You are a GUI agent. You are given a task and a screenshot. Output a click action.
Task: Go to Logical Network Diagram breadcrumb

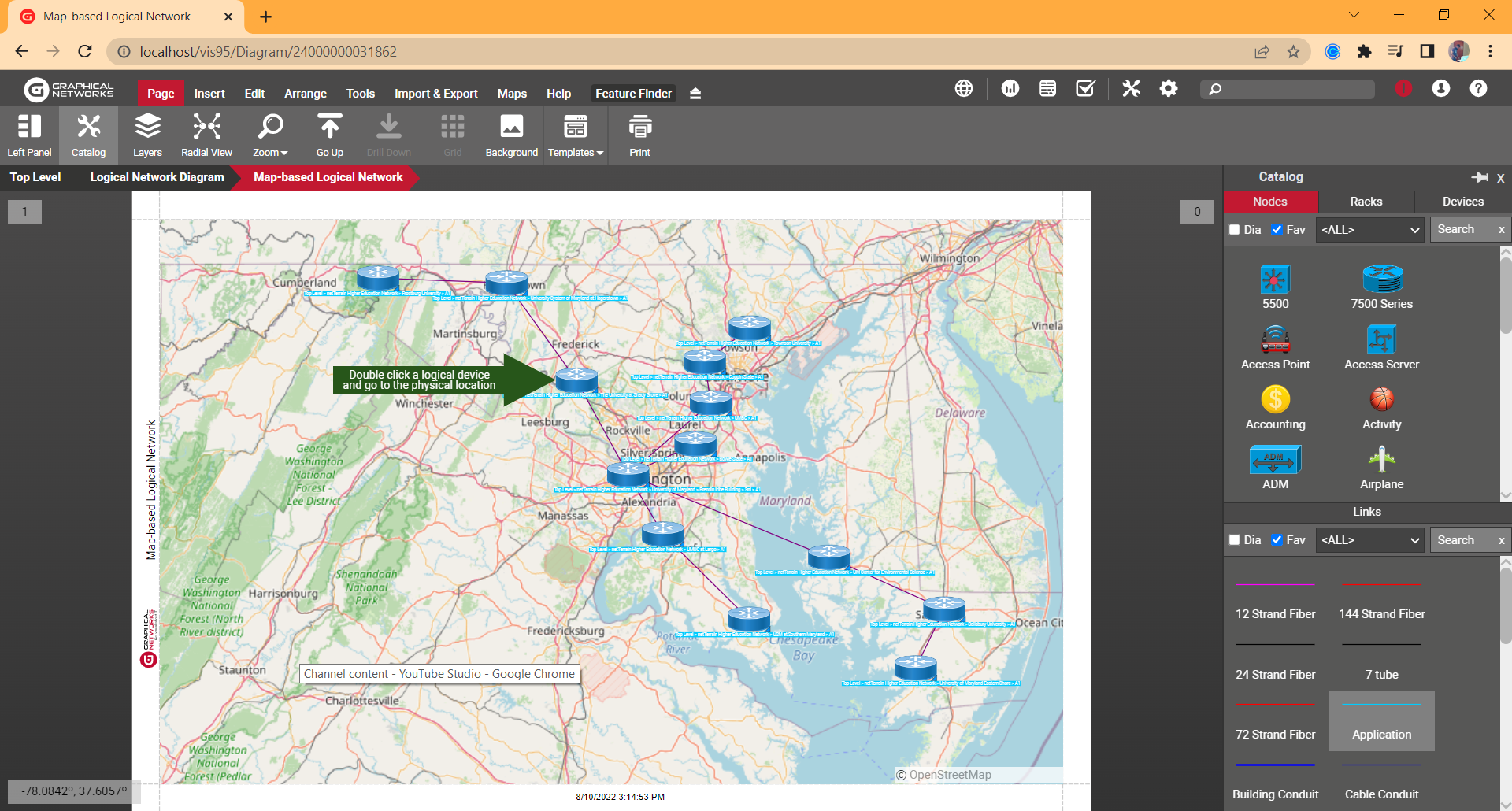(157, 177)
